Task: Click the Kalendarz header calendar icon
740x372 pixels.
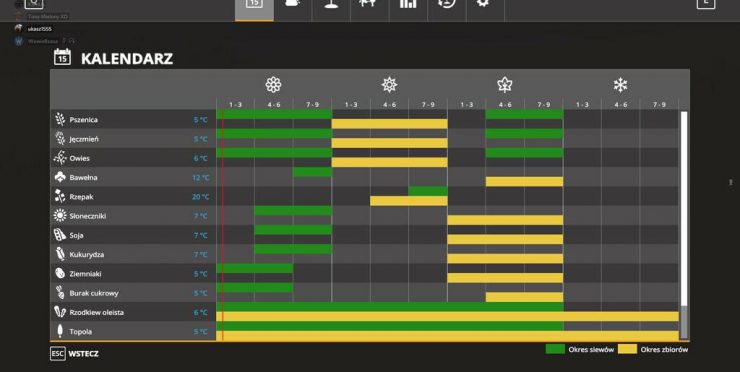Action: click(62, 57)
